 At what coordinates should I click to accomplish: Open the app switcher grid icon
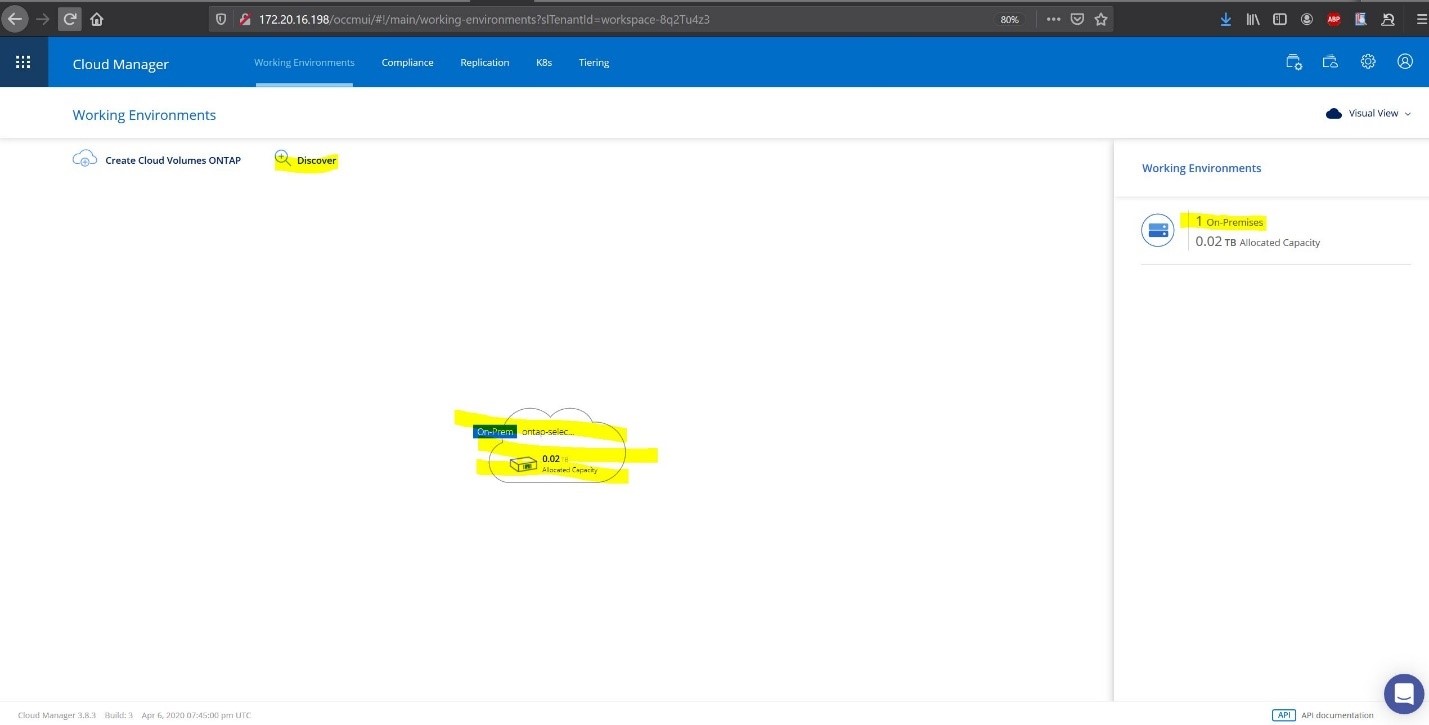tap(23, 63)
